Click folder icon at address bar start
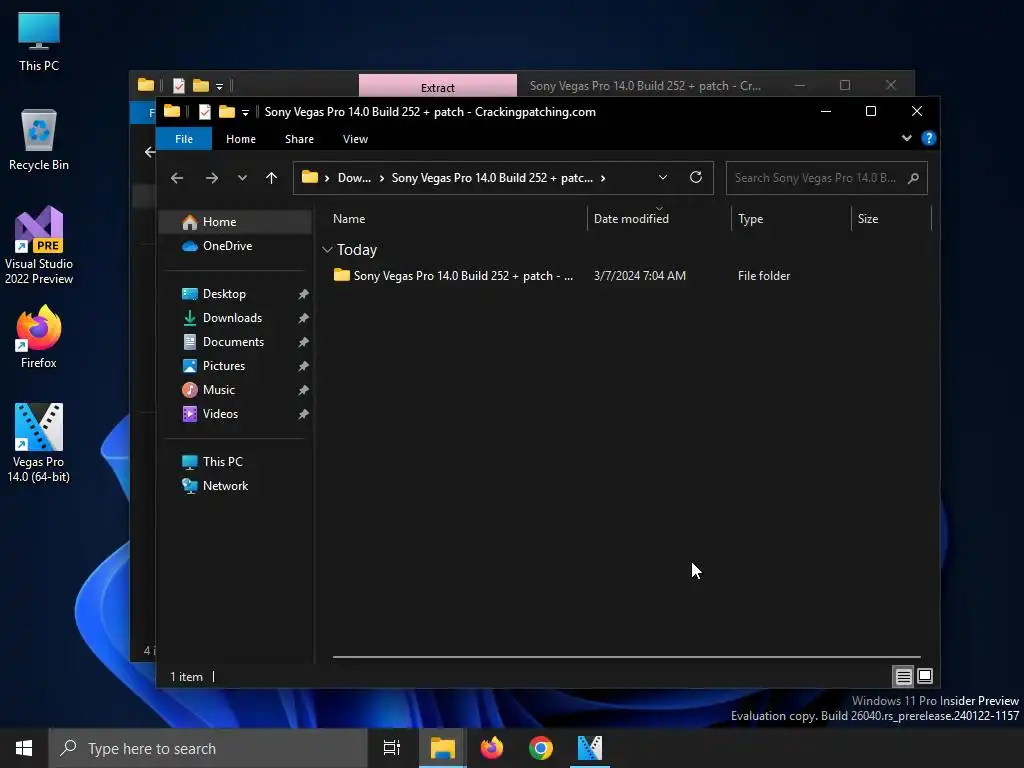 coord(310,178)
